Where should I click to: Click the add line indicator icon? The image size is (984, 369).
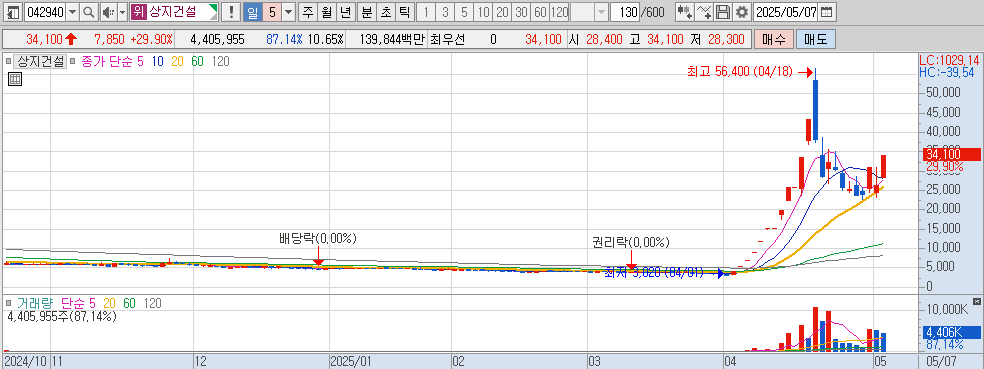pyautogui.click(x=705, y=11)
